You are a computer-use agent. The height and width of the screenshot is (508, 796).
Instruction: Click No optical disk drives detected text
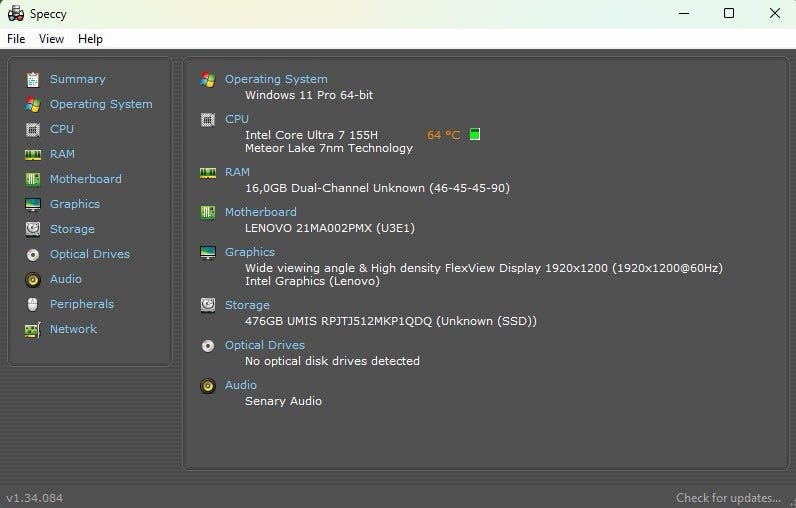(x=332, y=361)
